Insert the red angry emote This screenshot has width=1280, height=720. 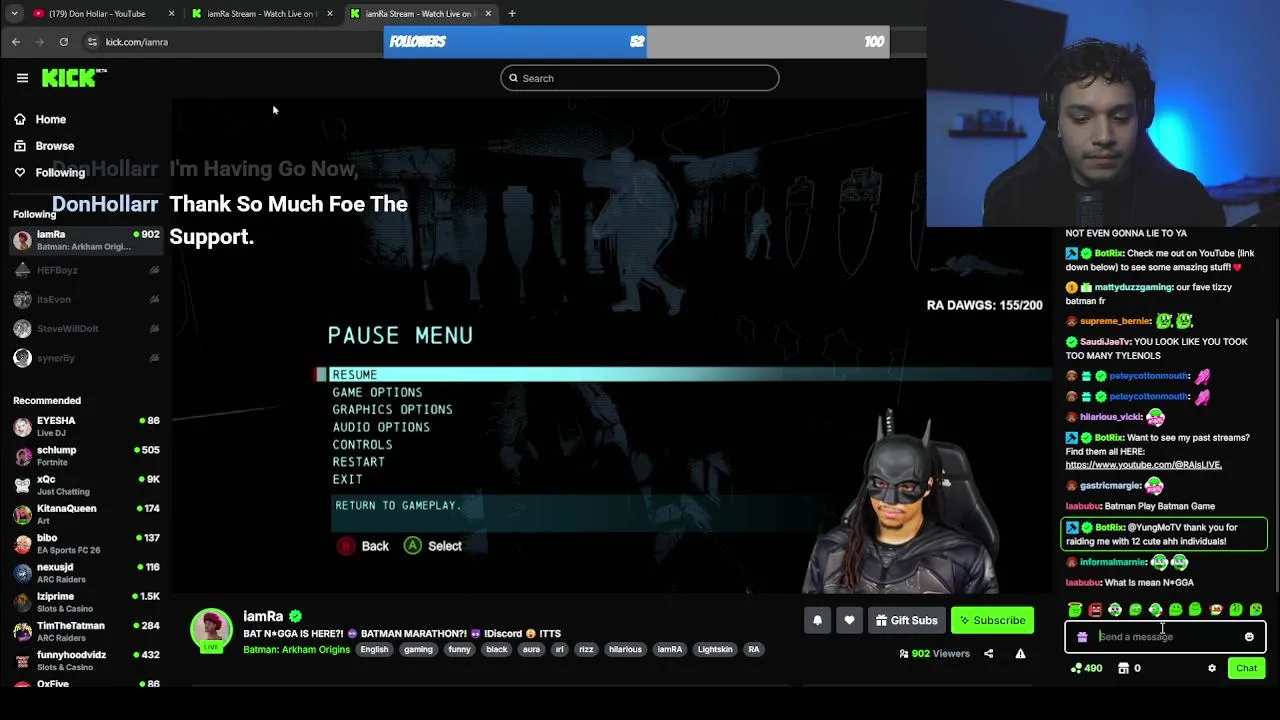point(1095,610)
